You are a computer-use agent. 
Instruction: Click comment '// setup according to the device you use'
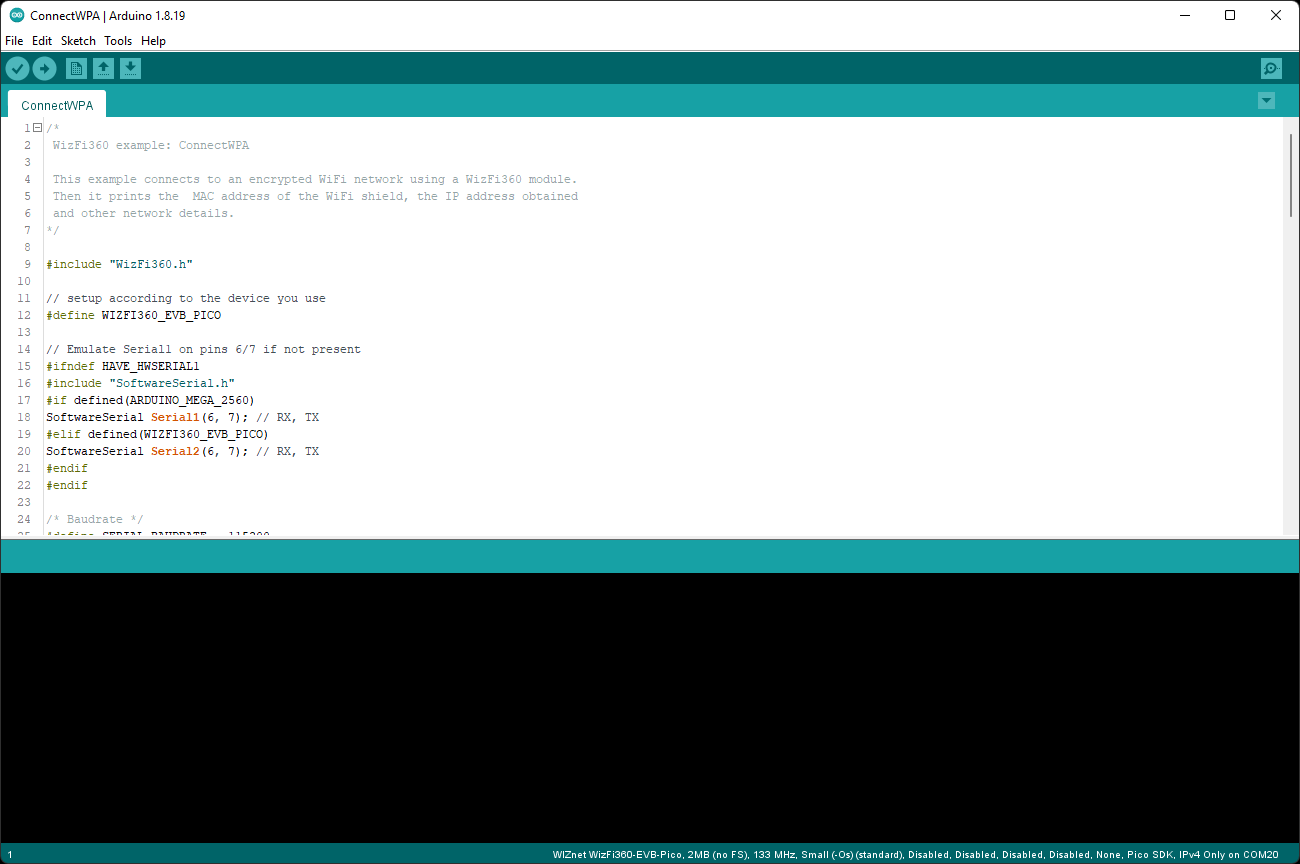[186, 298]
